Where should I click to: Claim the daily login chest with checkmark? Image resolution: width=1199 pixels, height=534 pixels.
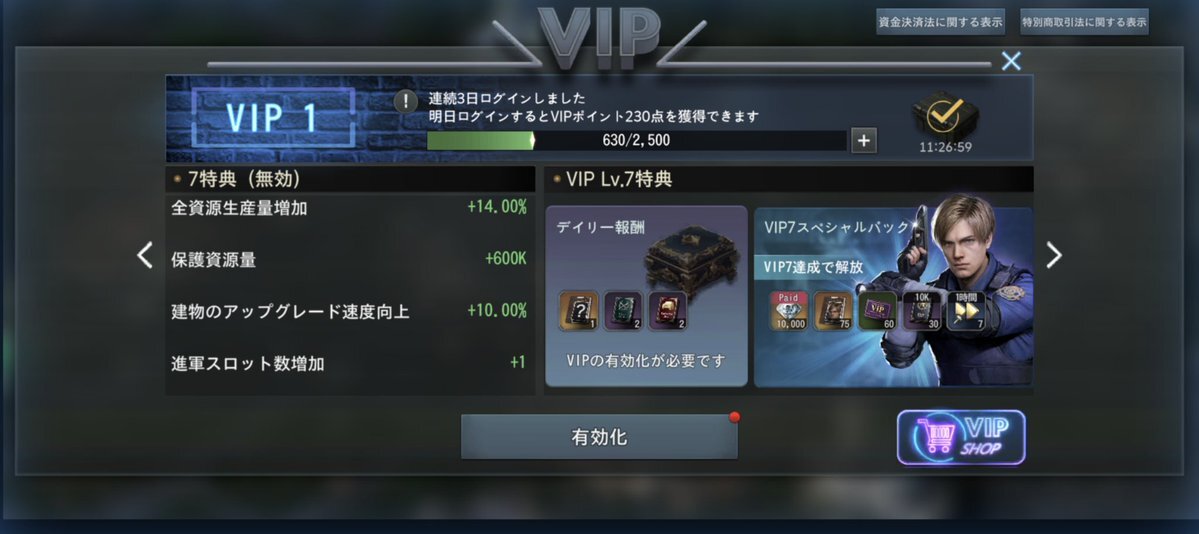[x=945, y=115]
